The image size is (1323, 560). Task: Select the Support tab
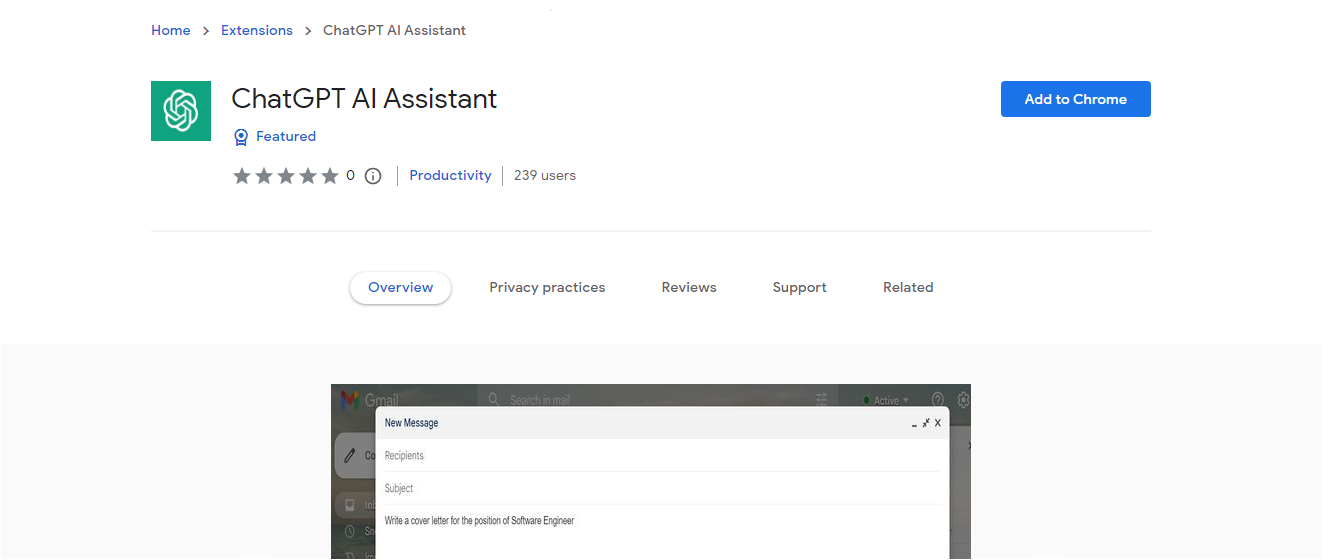coord(799,288)
